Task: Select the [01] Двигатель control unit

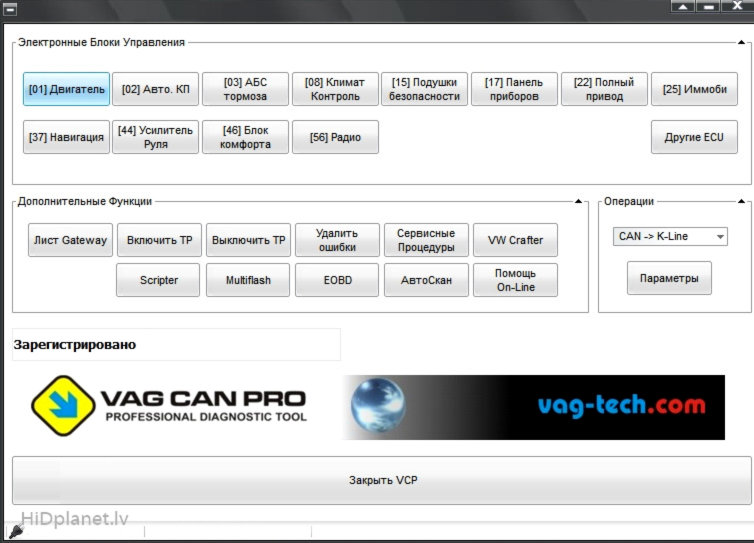Action: 66,89
